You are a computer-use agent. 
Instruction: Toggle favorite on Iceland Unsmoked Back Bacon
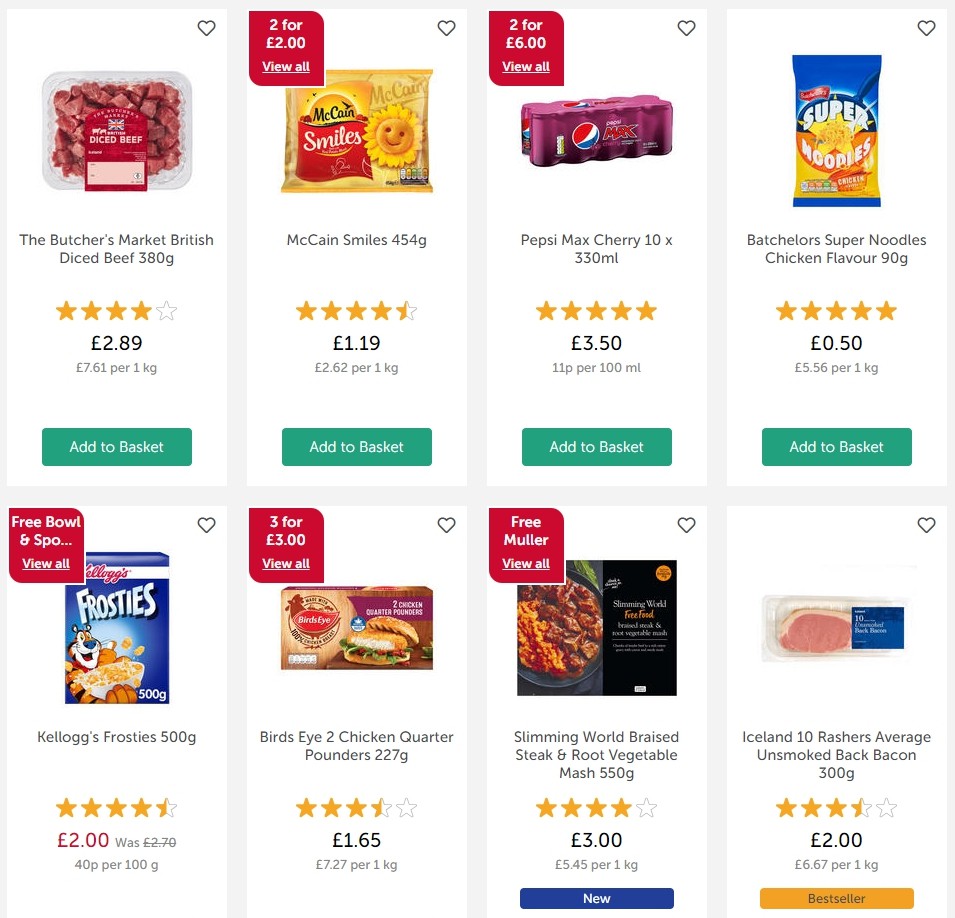(x=926, y=525)
